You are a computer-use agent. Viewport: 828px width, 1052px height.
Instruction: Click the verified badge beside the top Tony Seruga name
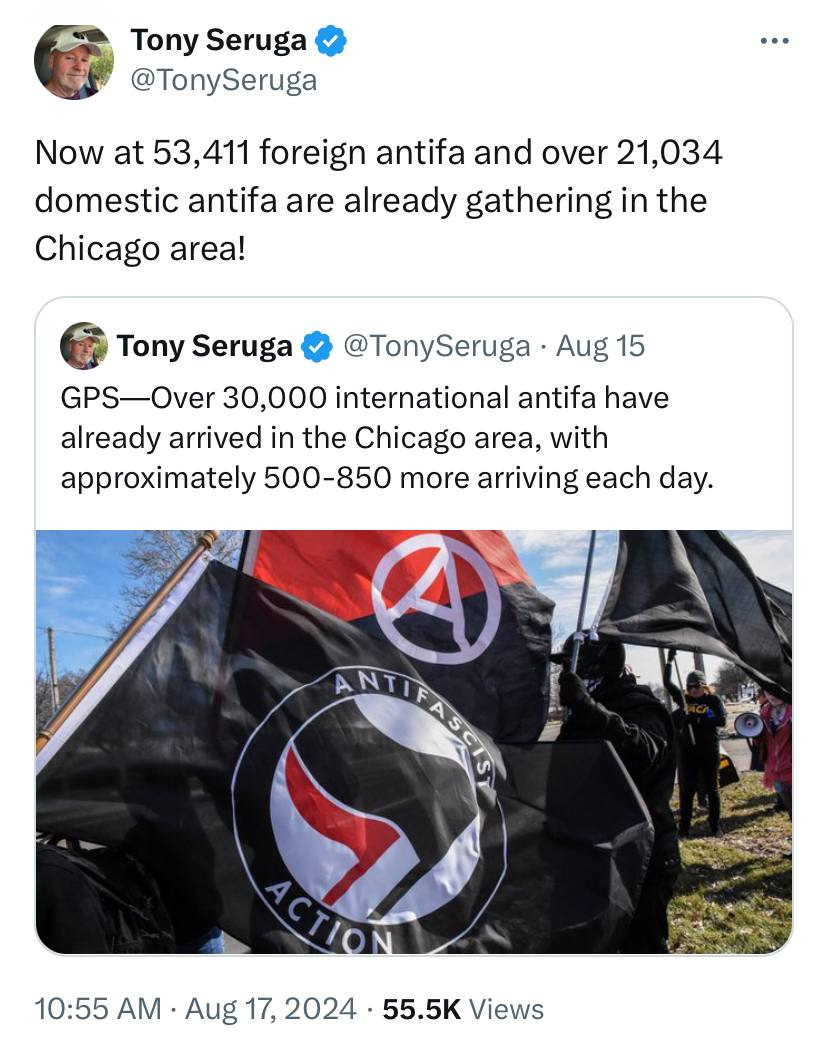(x=331, y=40)
